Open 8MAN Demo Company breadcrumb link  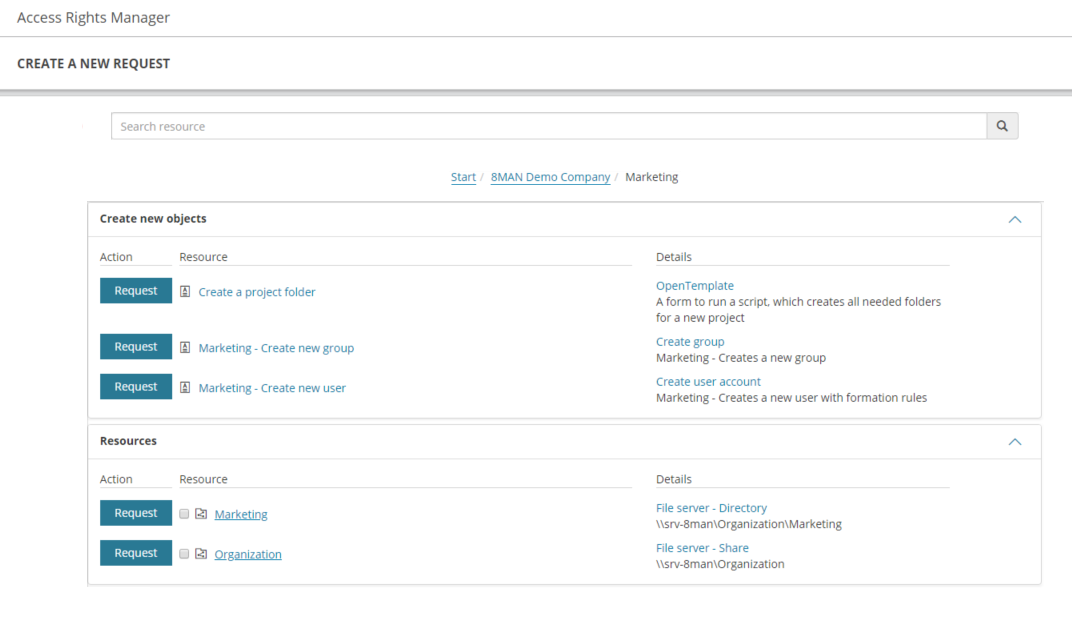point(550,177)
